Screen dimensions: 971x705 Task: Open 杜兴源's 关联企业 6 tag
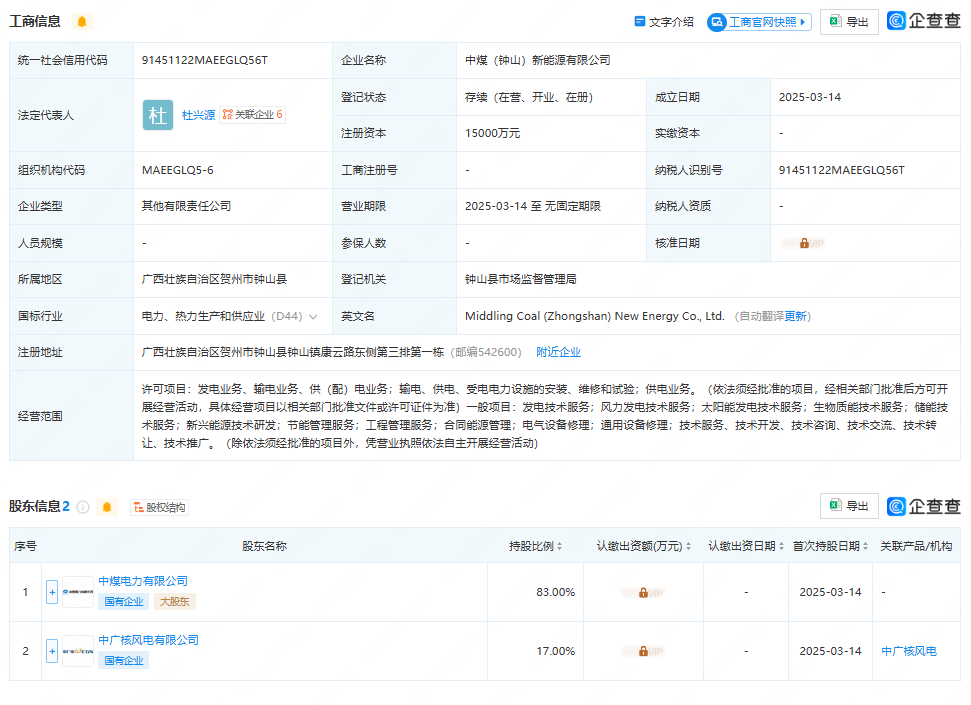(253, 115)
